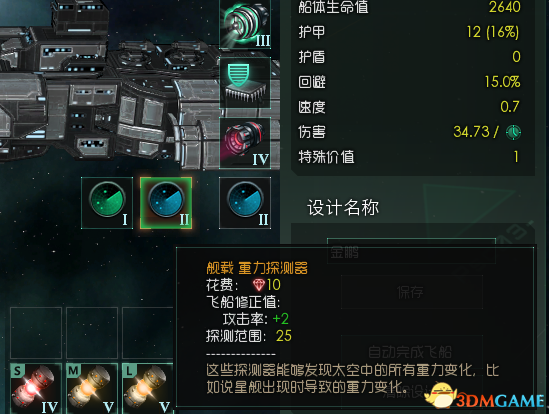Click the third empty weapon slot
The image size is (549, 414).
click(148, 333)
